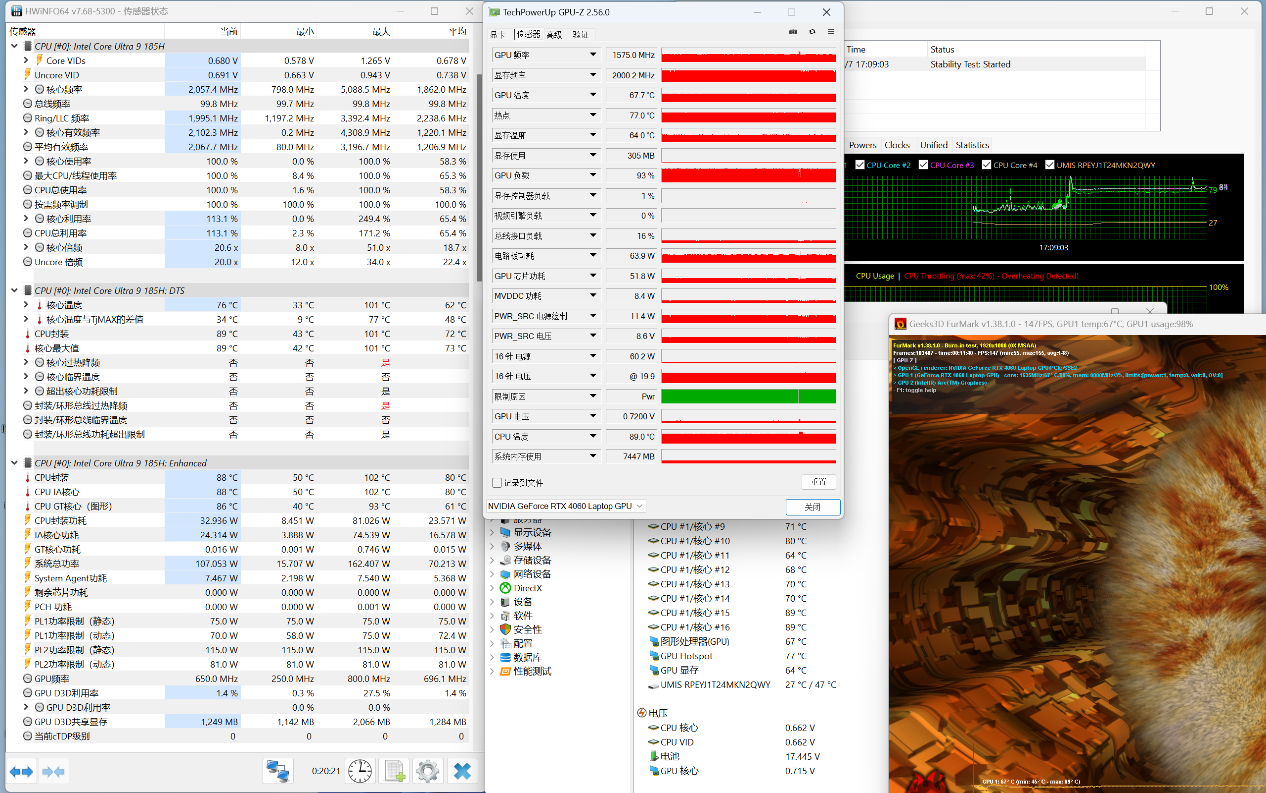Click the collapse-columns arrows icon in HWiNFO
The width and height of the screenshot is (1266, 793).
(54, 771)
